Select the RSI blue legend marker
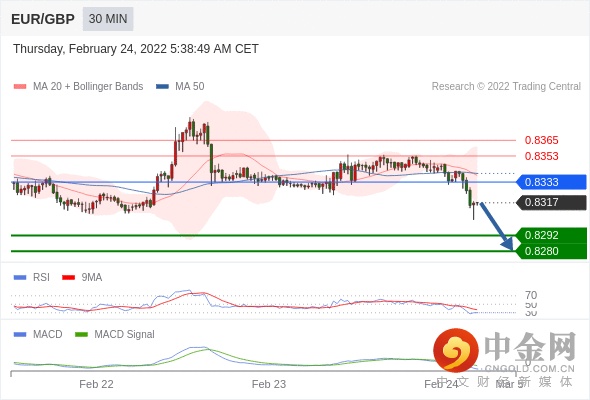590x400 pixels. point(20,278)
